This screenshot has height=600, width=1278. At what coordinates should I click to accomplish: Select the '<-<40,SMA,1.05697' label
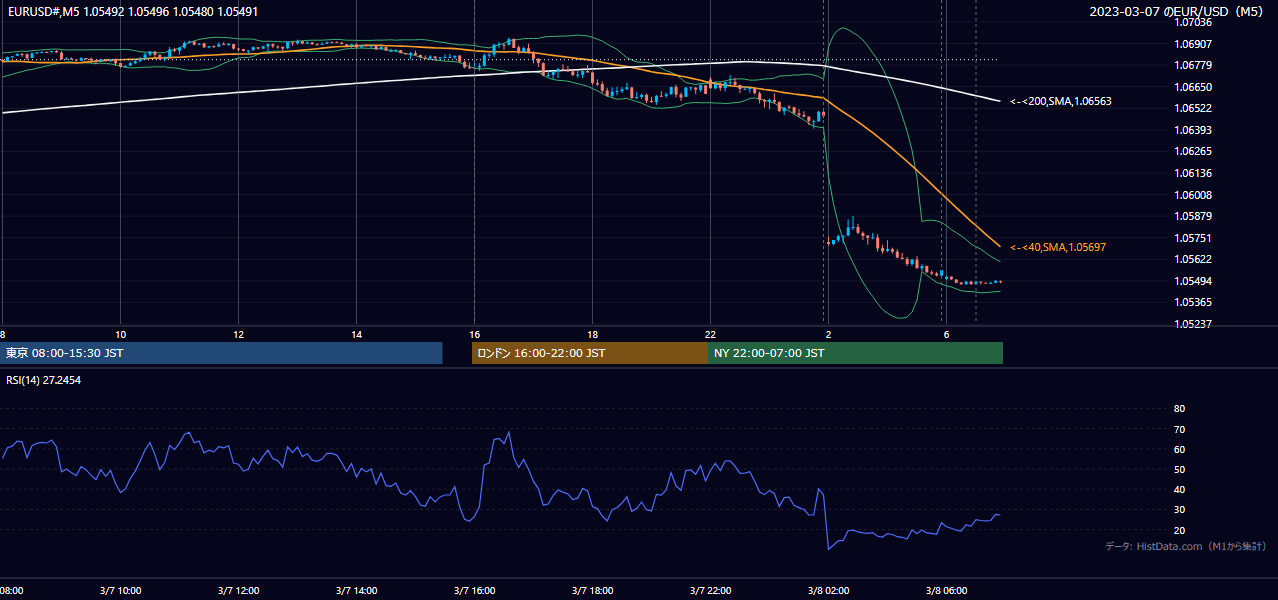pyautogui.click(x=1058, y=247)
